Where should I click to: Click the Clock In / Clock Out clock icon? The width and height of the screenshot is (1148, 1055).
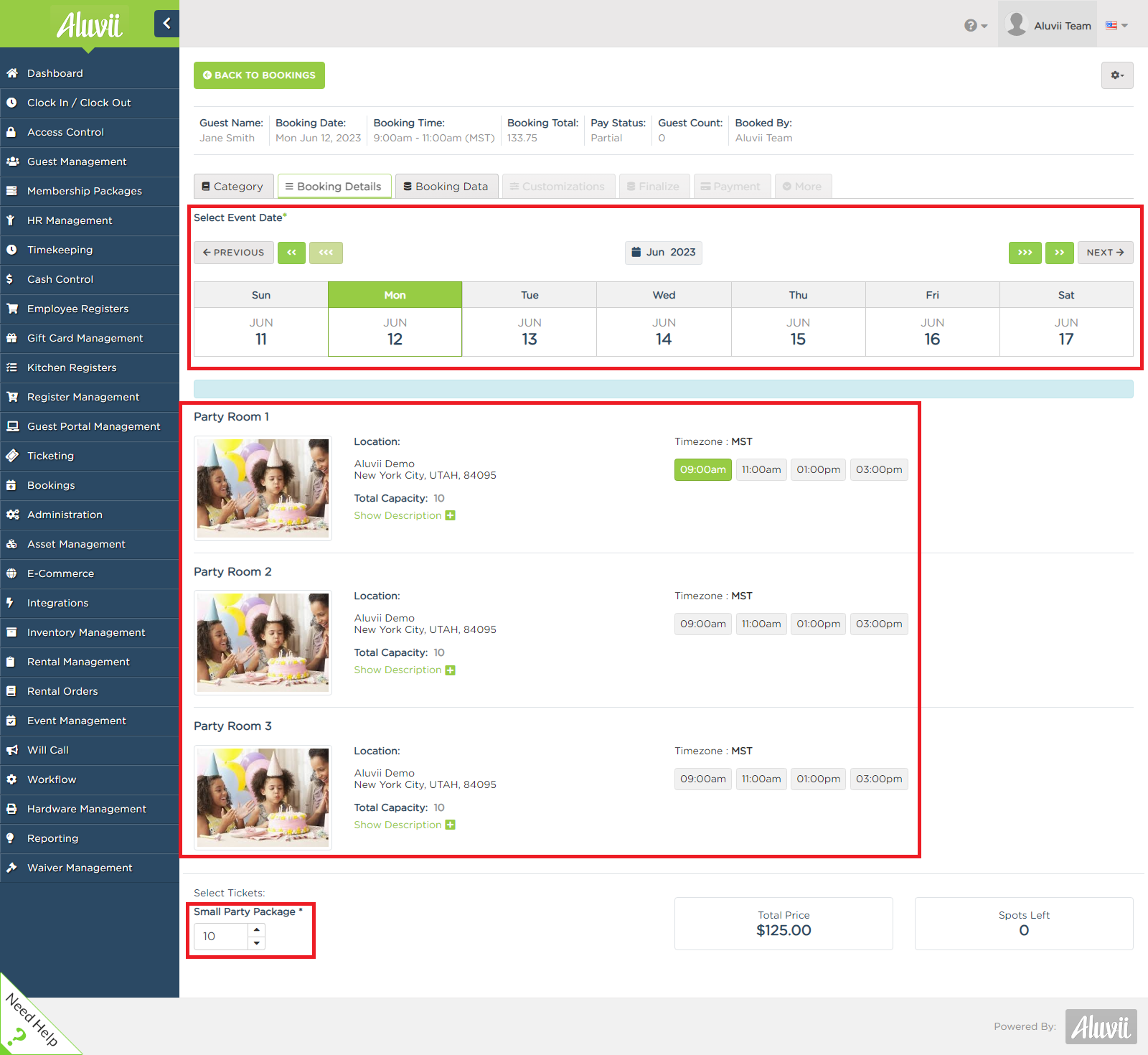click(x=11, y=103)
